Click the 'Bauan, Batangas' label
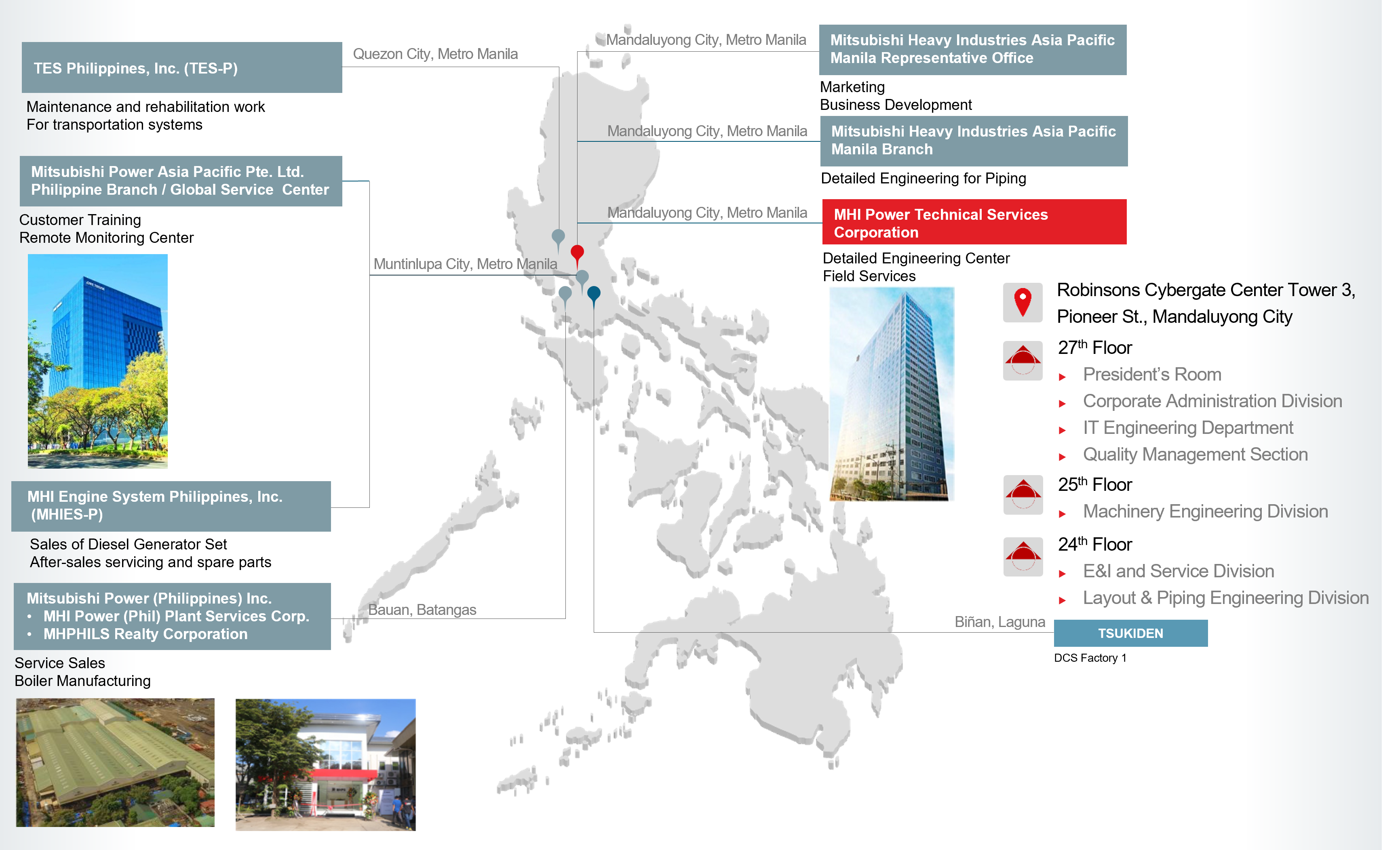The width and height of the screenshot is (1400, 850). point(422,610)
